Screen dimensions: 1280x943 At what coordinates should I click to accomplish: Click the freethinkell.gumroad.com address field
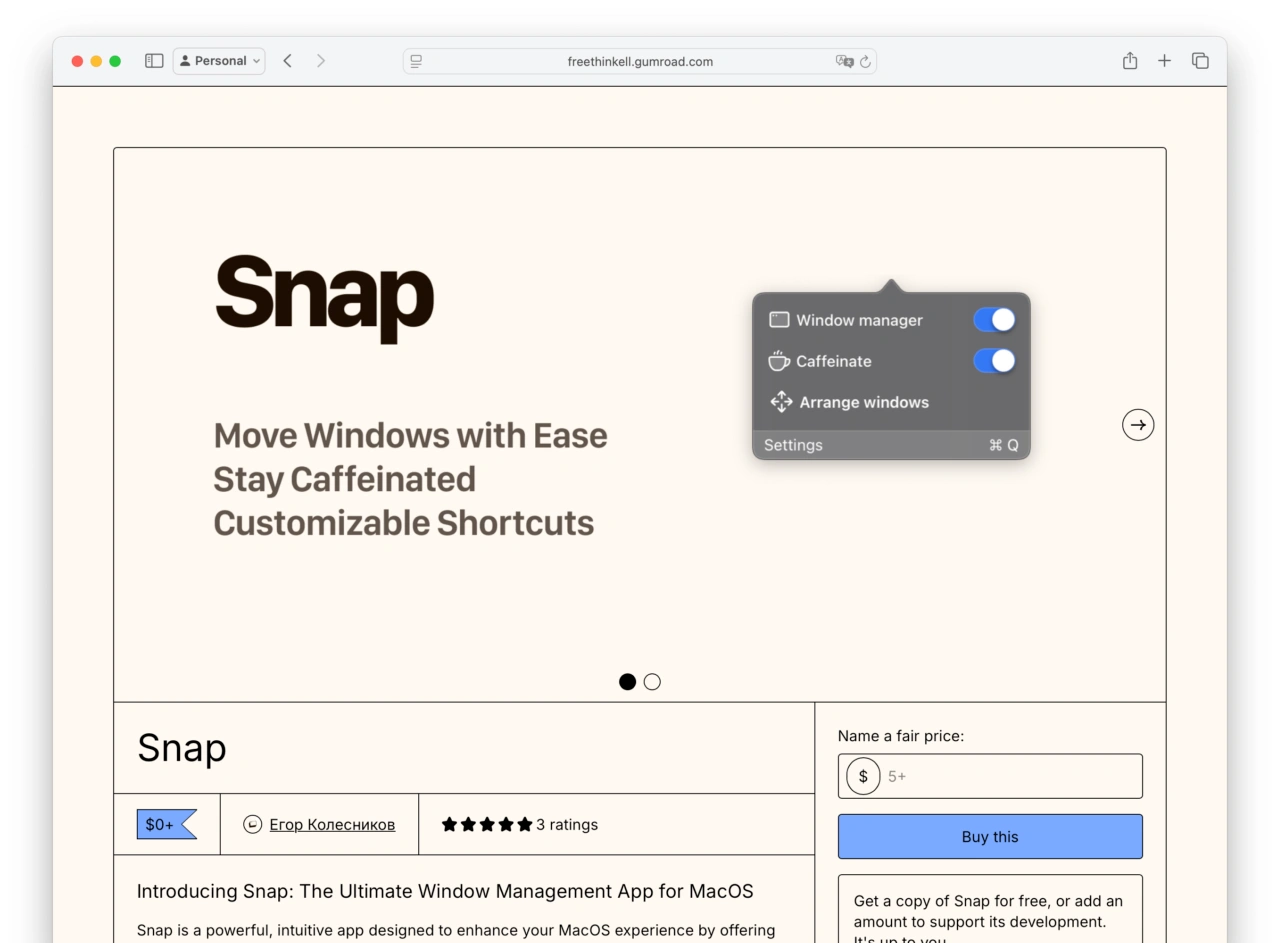[640, 61]
